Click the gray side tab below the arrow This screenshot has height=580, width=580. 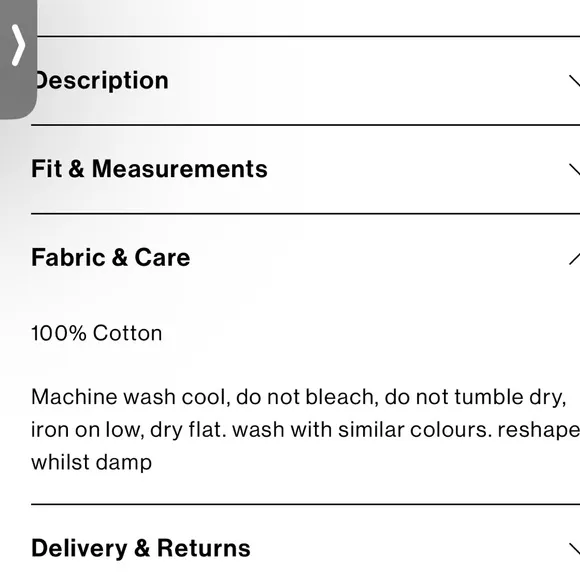pyautogui.click(x=18, y=94)
